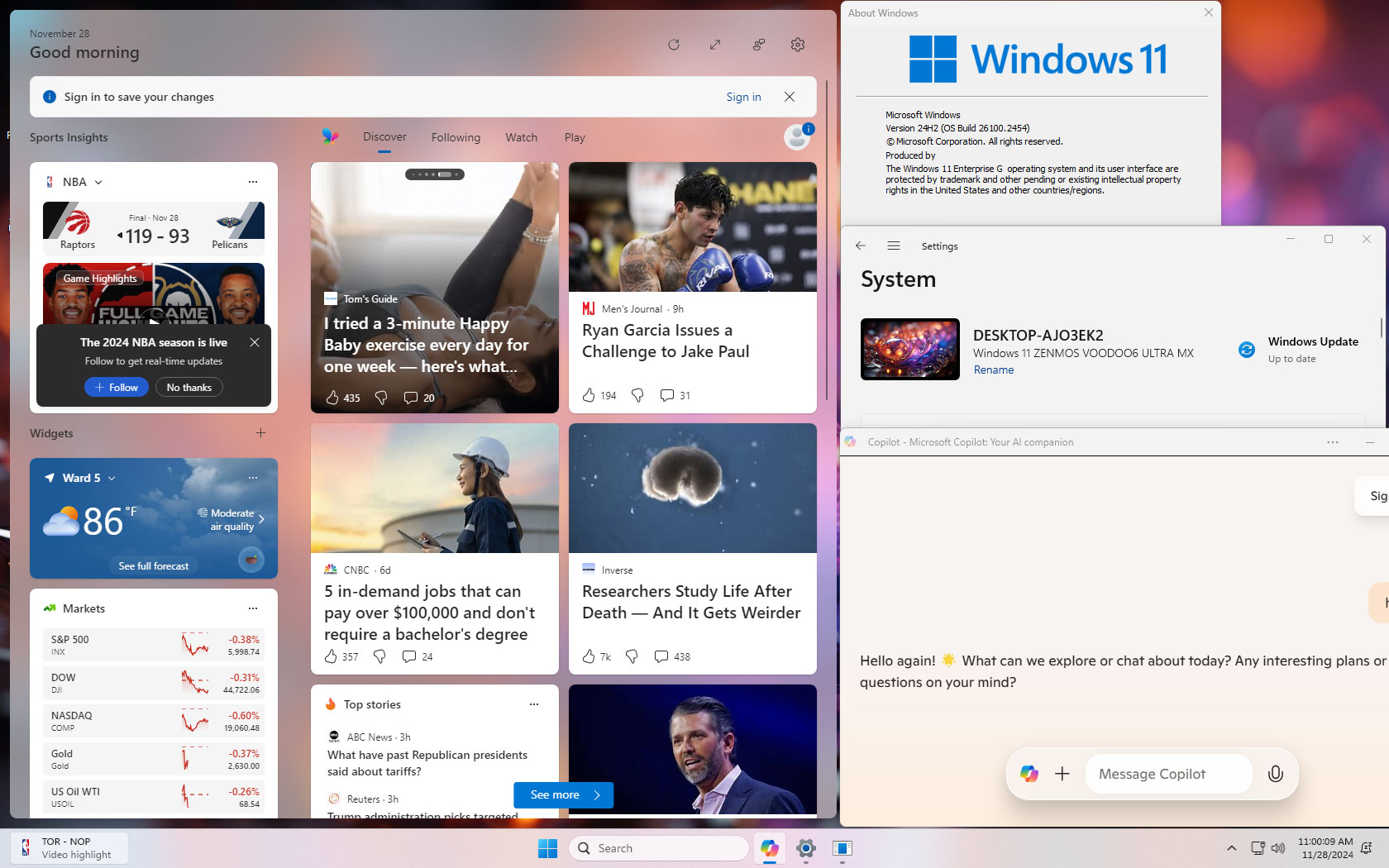The width and height of the screenshot is (1389, 868).
Task: Switch to the Discover tab
Action: pyautogui.click(x=384, y=137)
